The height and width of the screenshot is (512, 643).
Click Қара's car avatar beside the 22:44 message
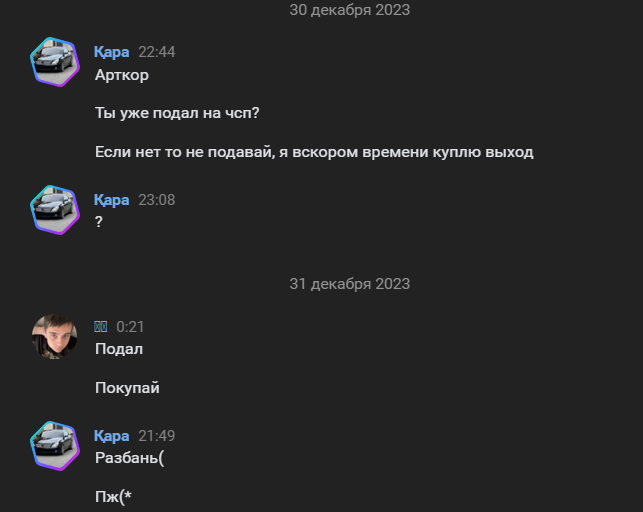coord(54,61)
